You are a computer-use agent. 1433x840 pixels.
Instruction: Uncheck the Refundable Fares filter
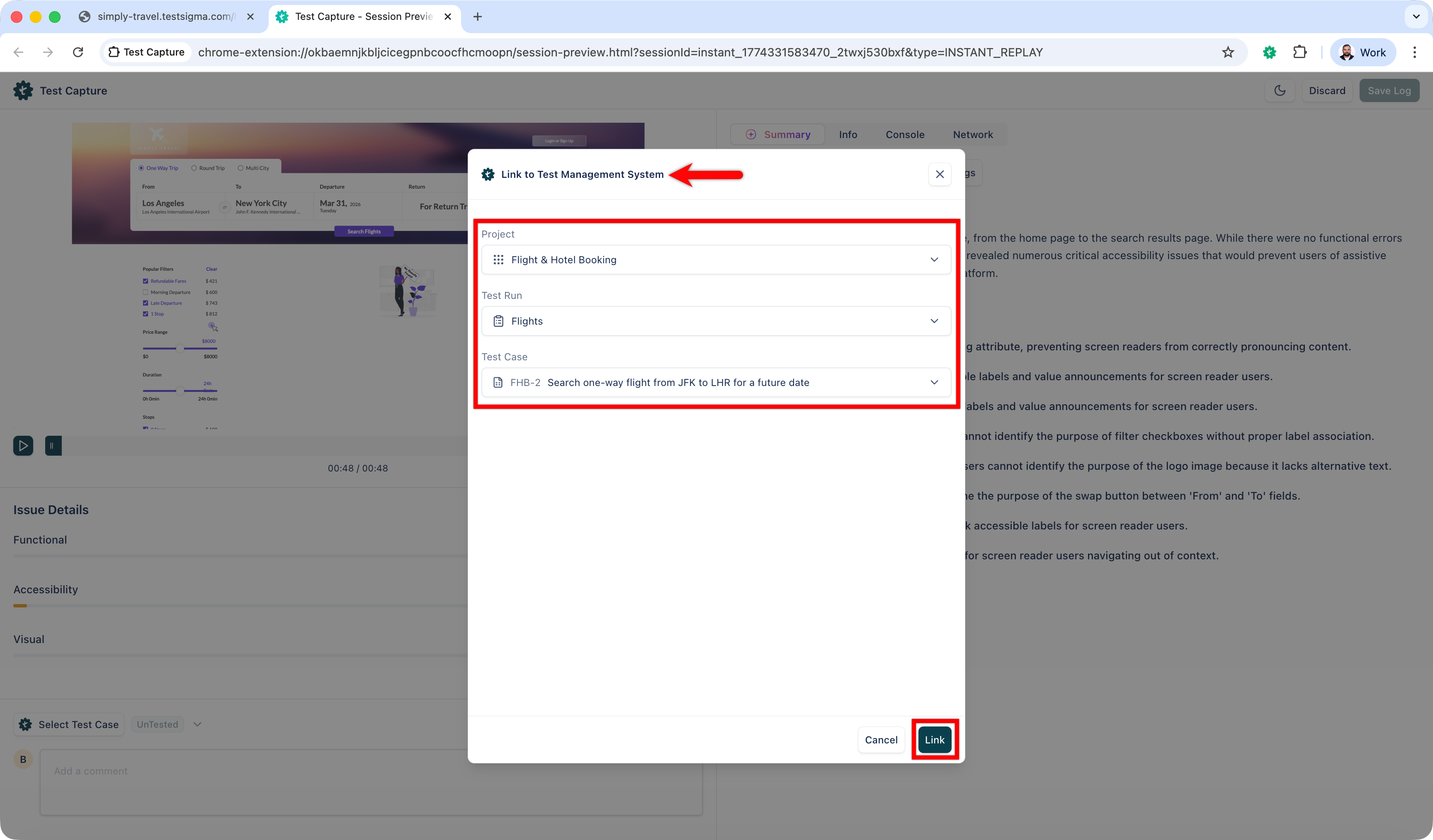point(146,280)
